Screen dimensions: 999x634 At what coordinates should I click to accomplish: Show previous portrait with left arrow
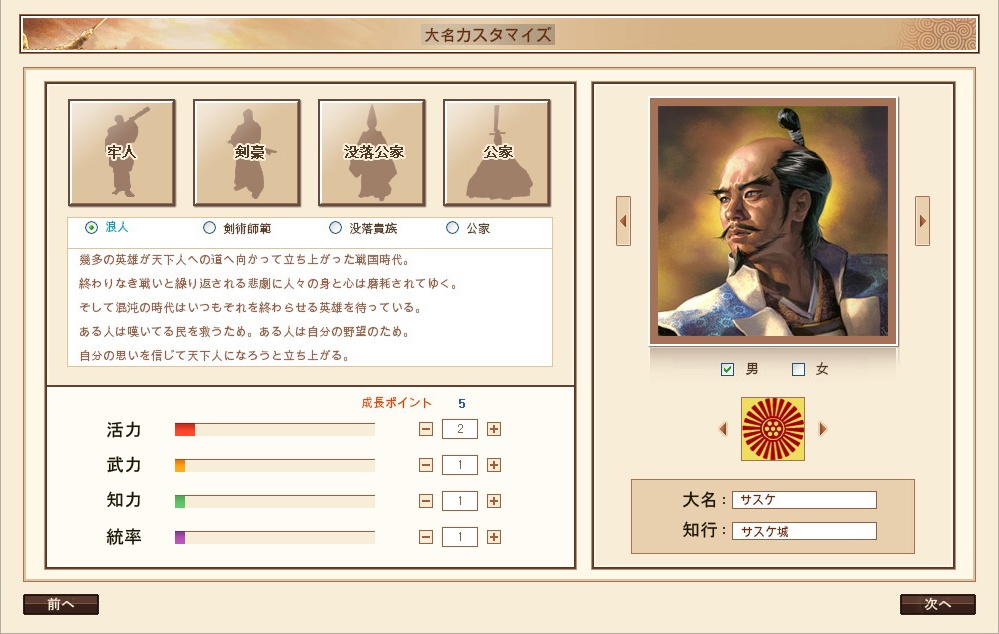623,221
